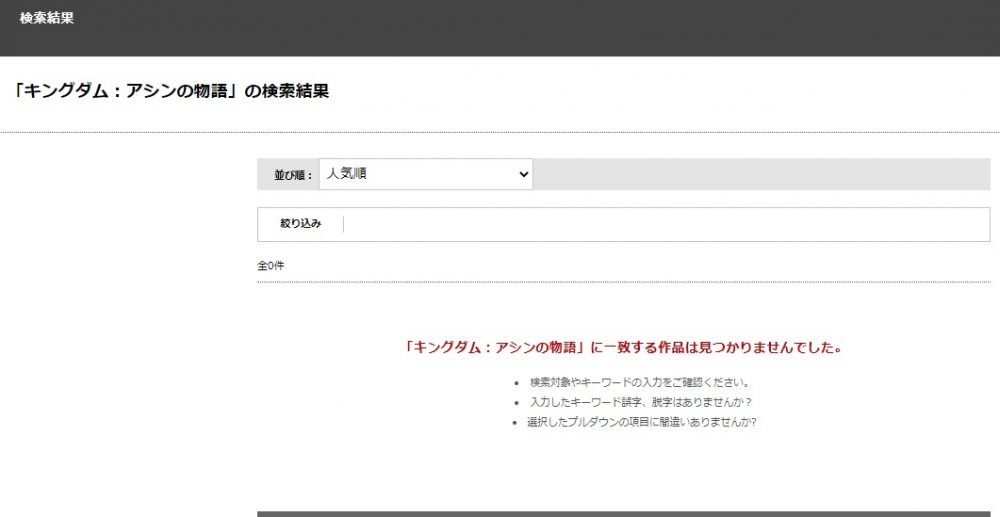The image size is (1000, 517).
Task: Click the 入力したキーワード誤字、脱字はありませんか hint
Action: (640, 403)
